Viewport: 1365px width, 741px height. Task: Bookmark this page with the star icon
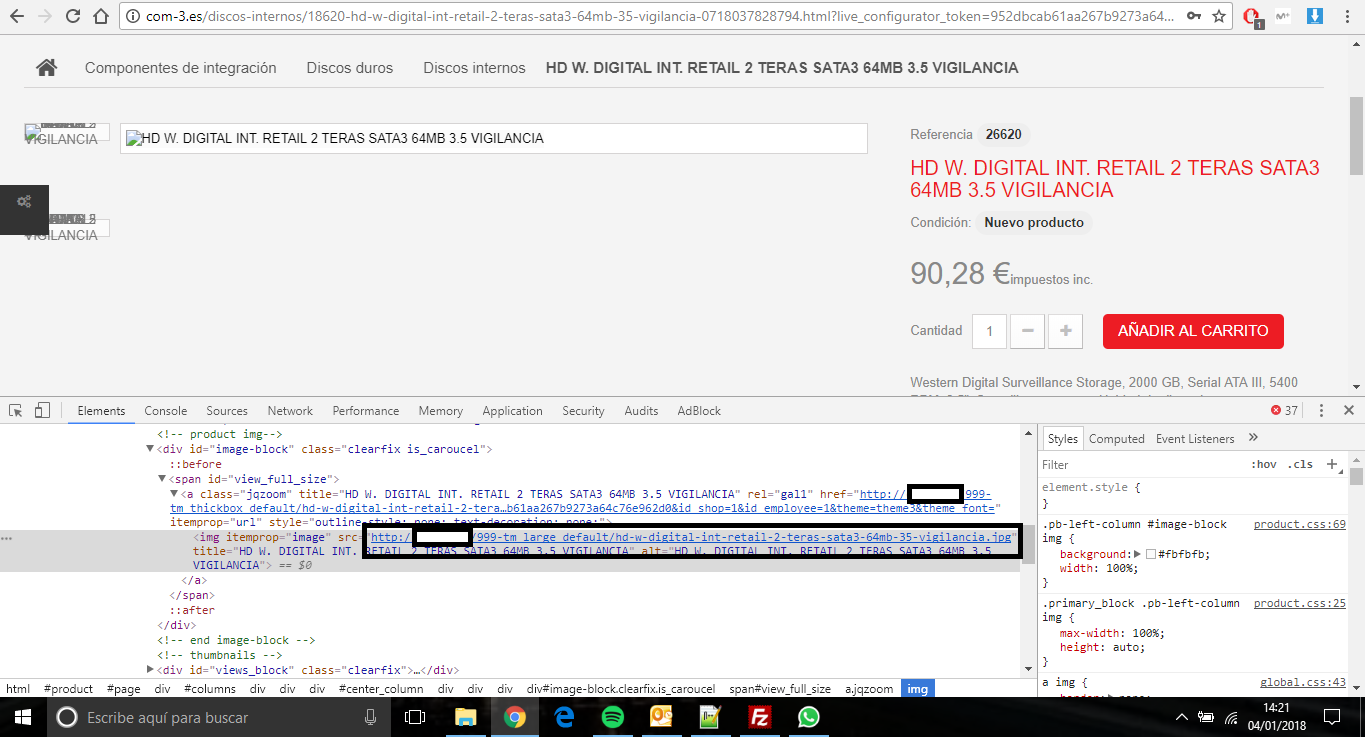[x=1219, y=16]
